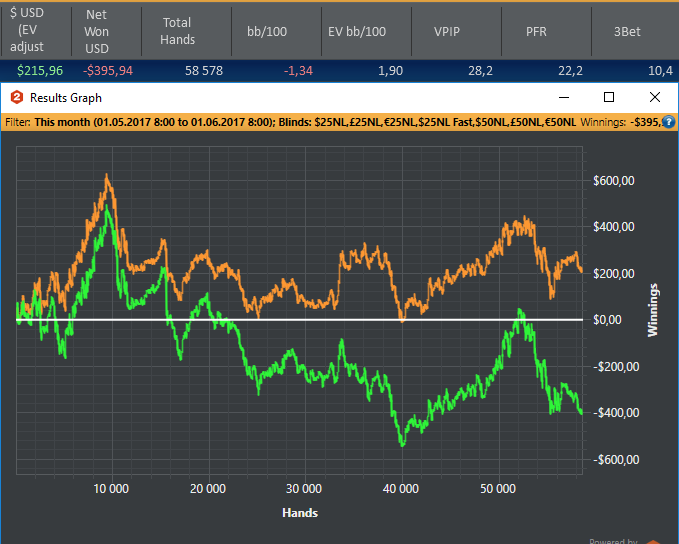Viewport: 679px width, 544px height.
Task: Click the -$400,00 axis label
Action: (616, 413)
